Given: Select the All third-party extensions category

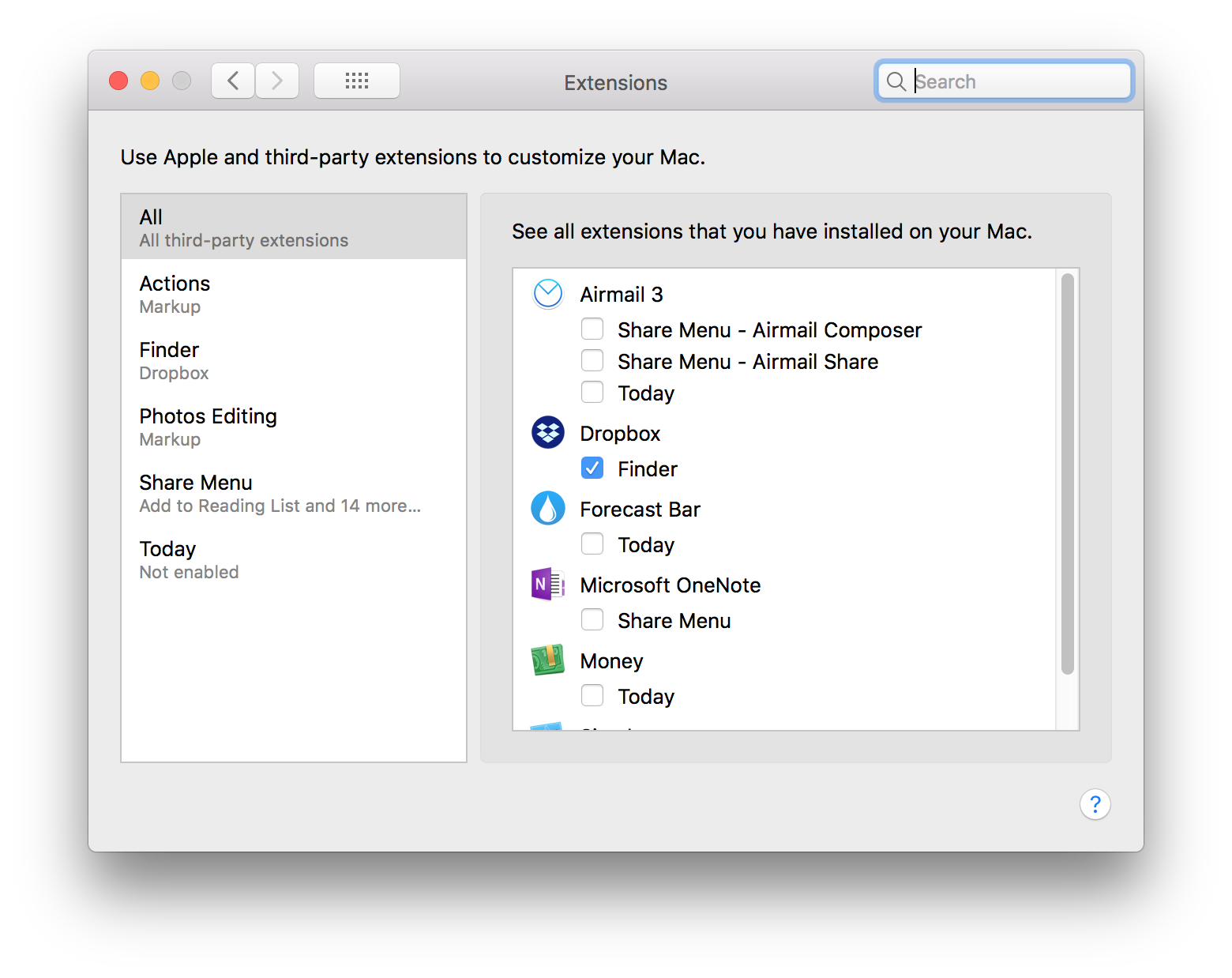Looking at the screenshot, I should [x=294, y=227].
